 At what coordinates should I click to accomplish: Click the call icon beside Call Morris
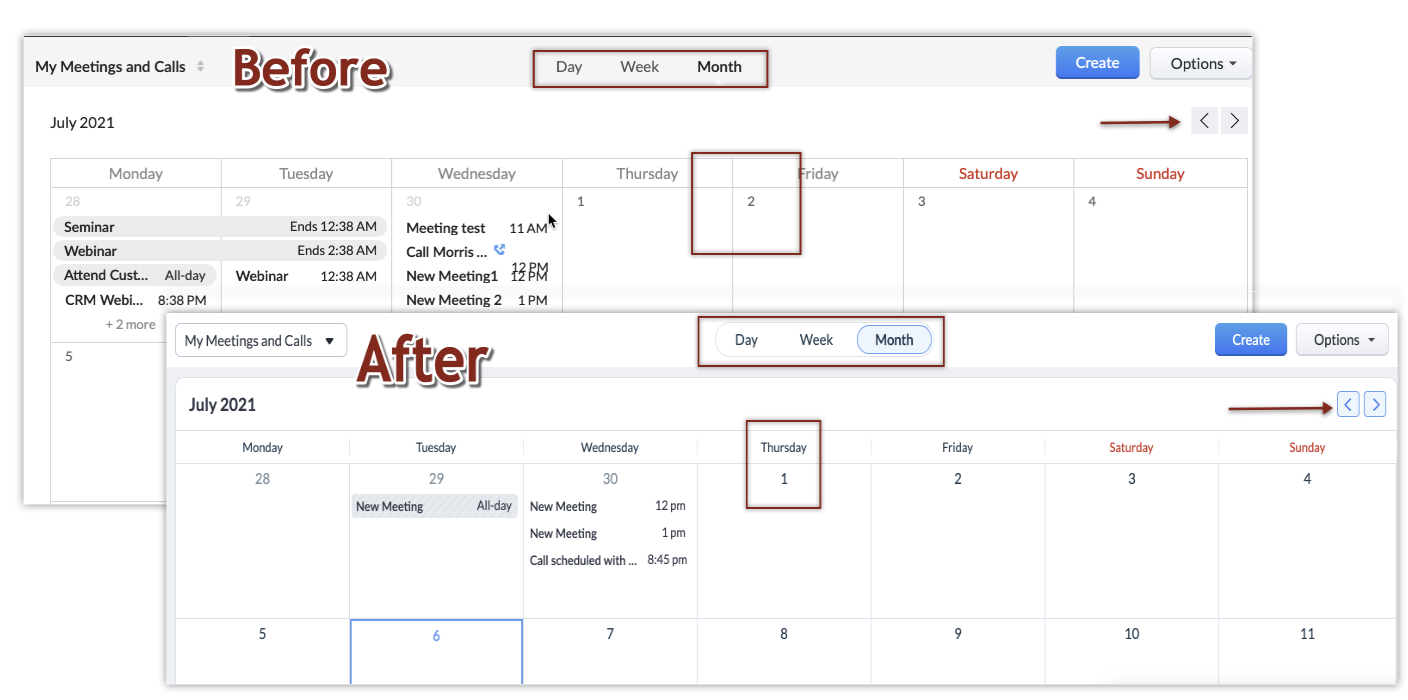point(500,250)
